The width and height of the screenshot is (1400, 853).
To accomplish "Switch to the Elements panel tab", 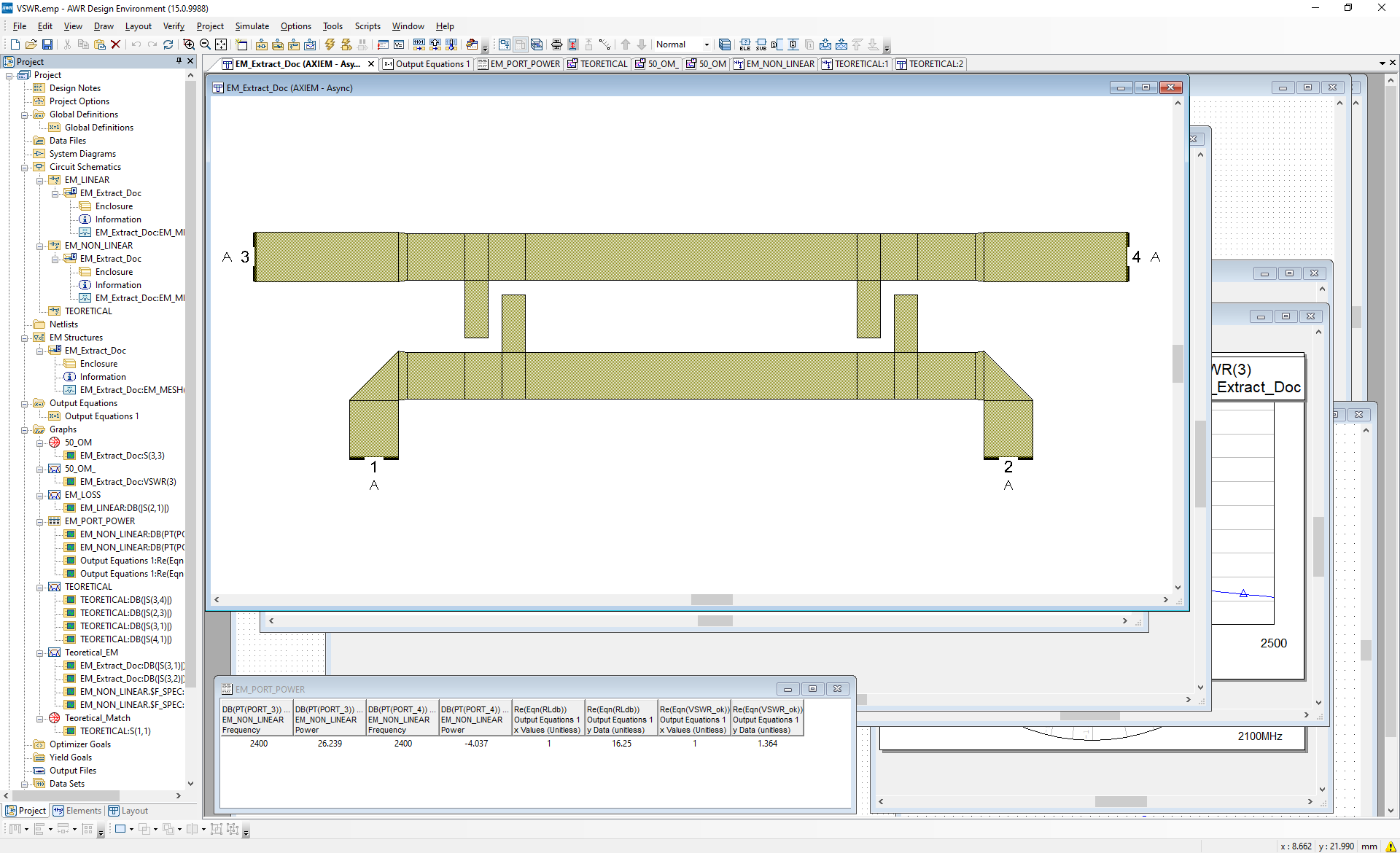I will coord(77,811).
